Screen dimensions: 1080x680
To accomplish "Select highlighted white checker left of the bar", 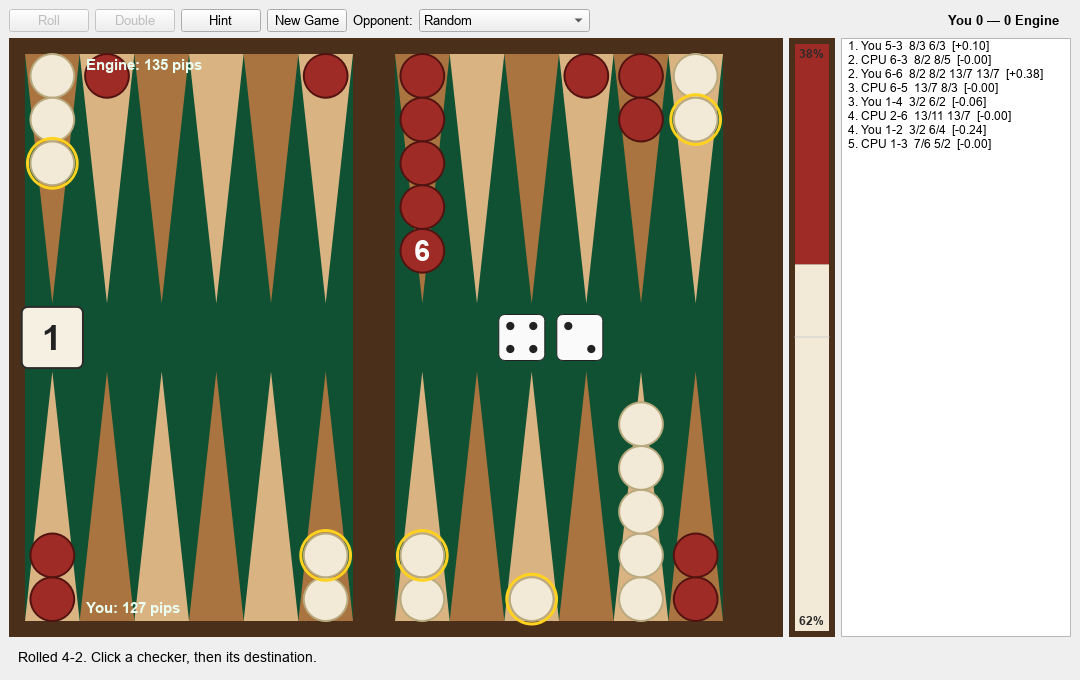I will 326,555.
